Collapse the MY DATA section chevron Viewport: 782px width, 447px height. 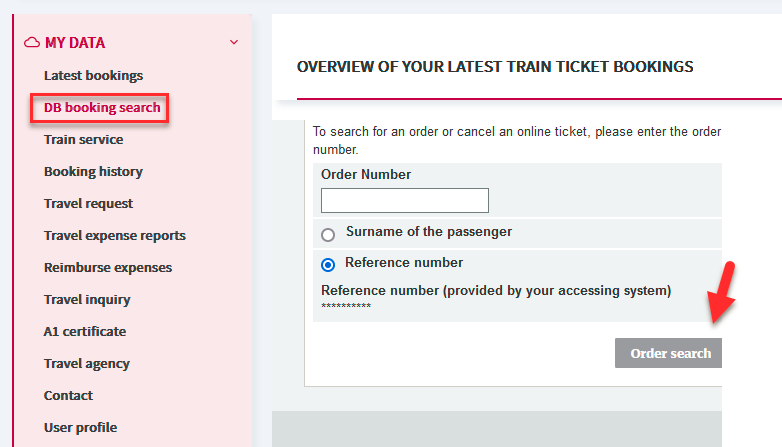click(234, 42)
